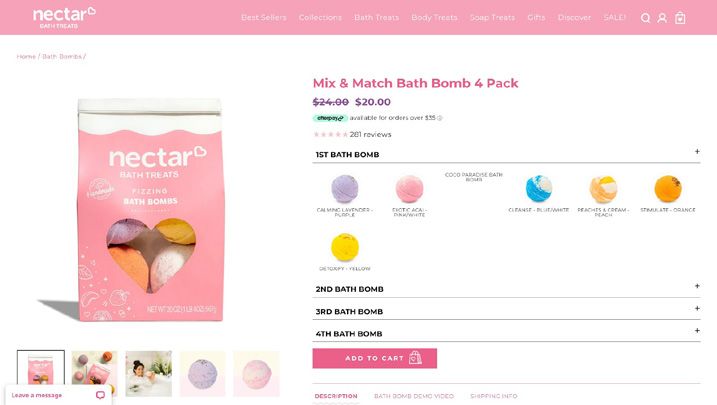
Task: View the woman in bathtub thumbnail
Action: point(149,373)
